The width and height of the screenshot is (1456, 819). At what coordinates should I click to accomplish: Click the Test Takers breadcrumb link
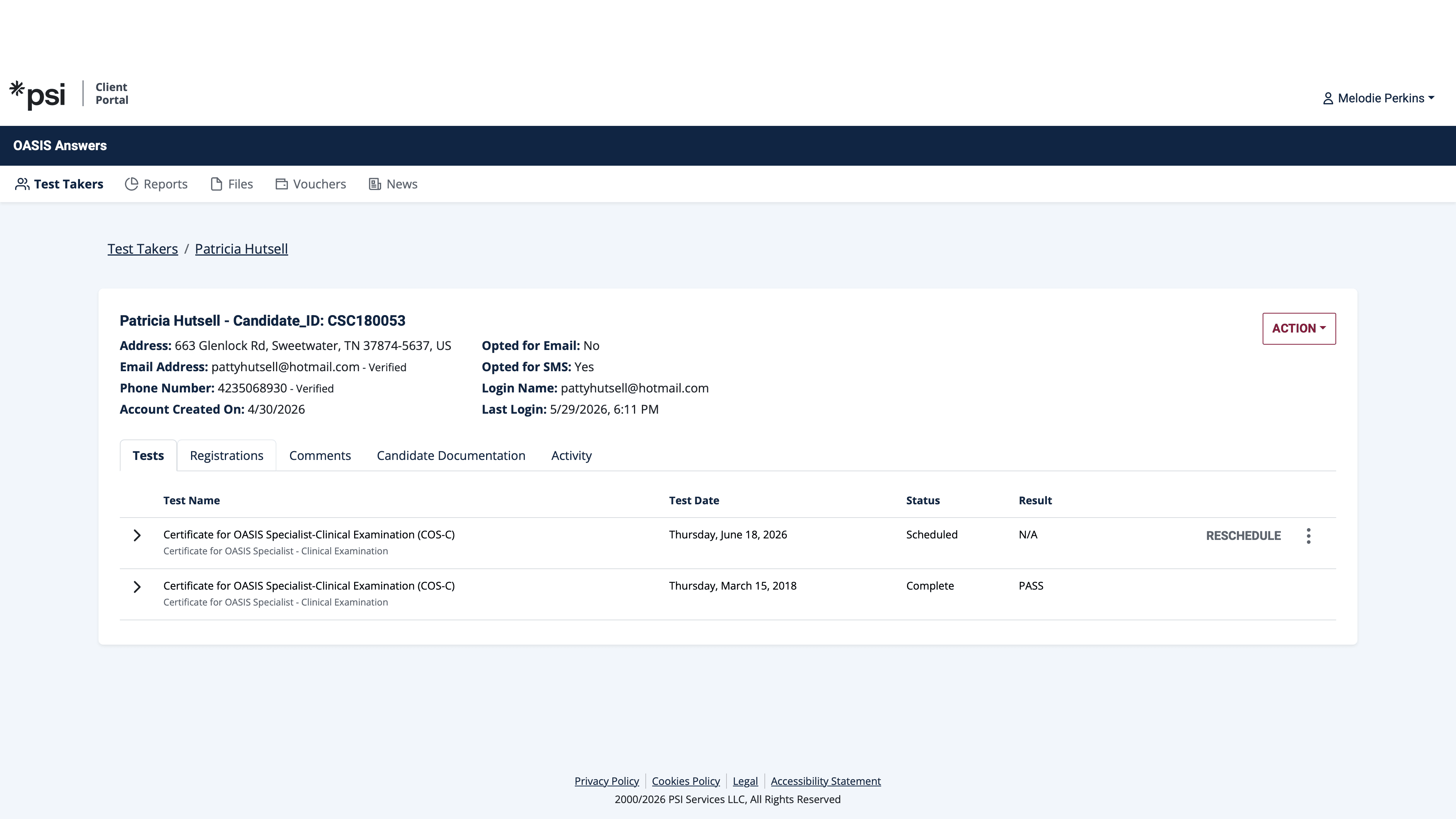143,249
